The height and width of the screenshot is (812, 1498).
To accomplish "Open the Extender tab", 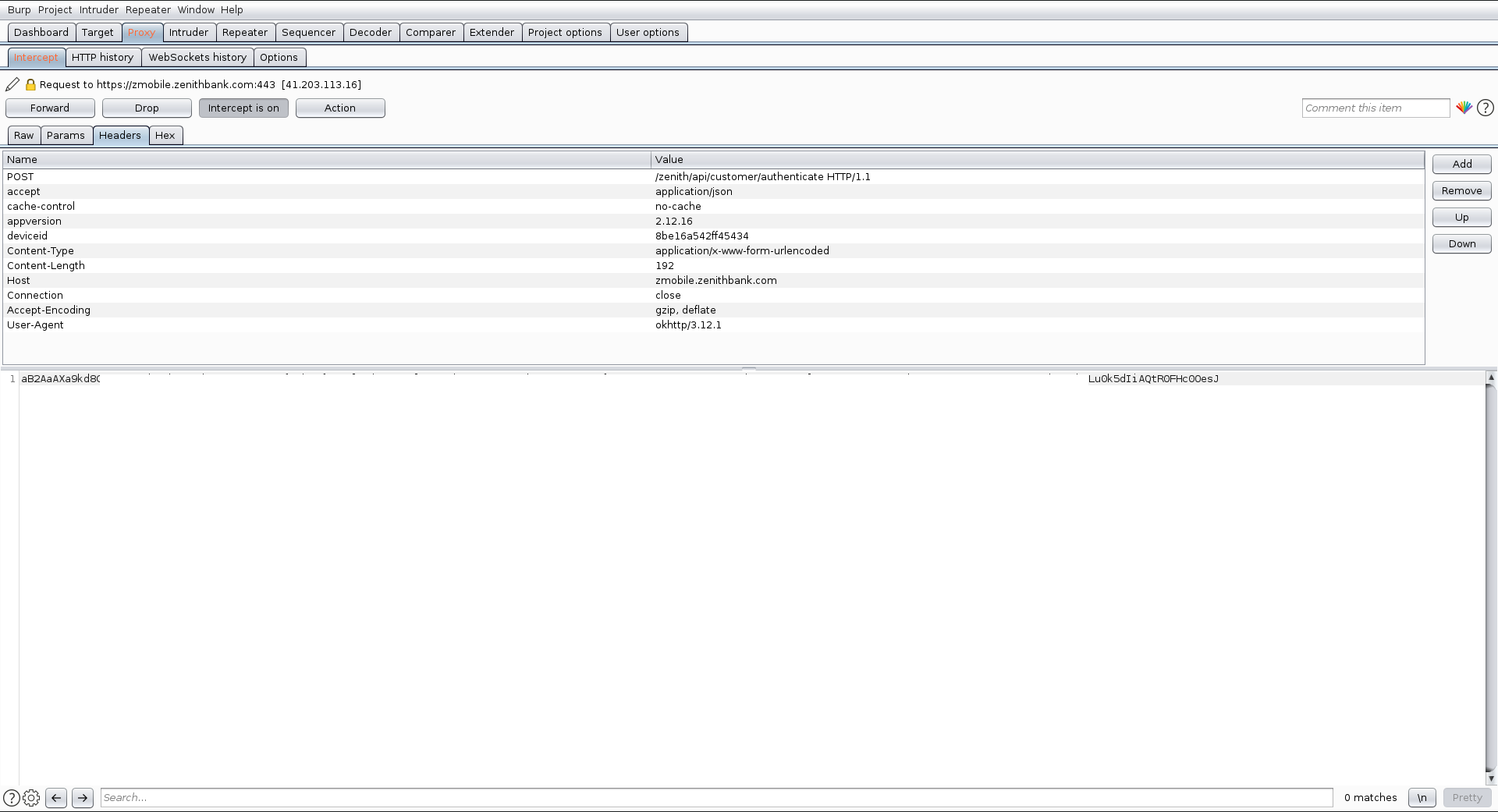I will [x=492, y=32].
